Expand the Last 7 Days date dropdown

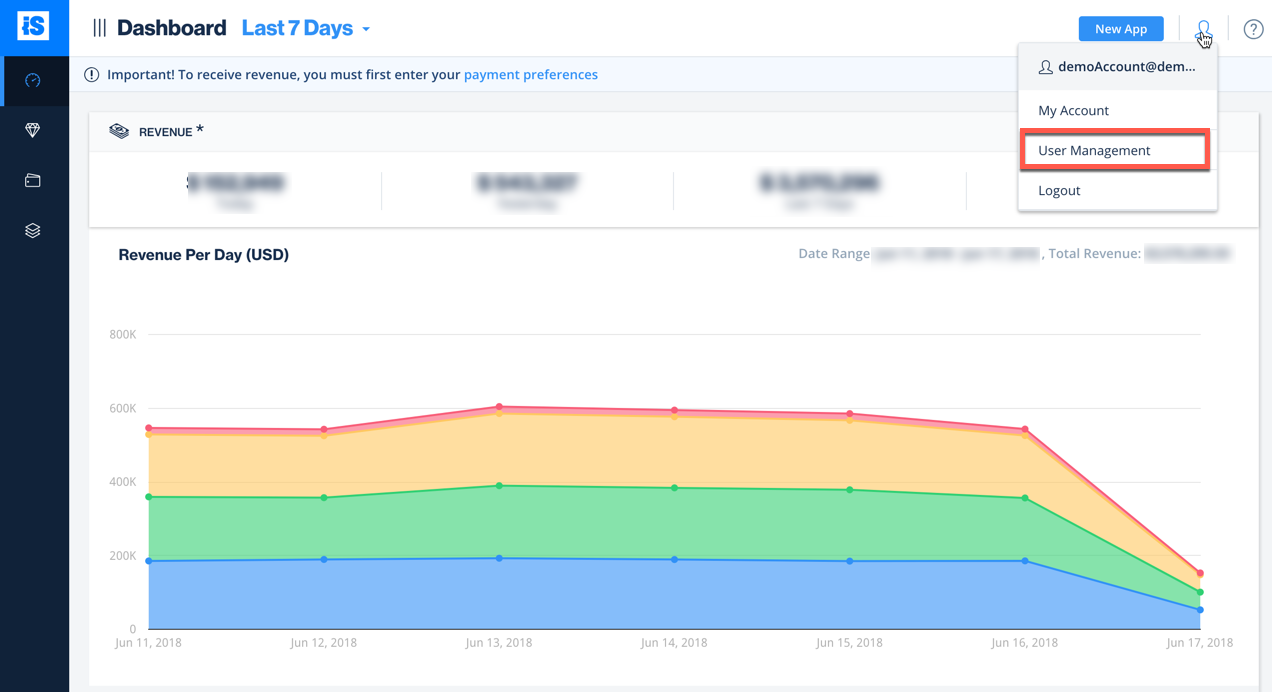click(x=297, y=29)
